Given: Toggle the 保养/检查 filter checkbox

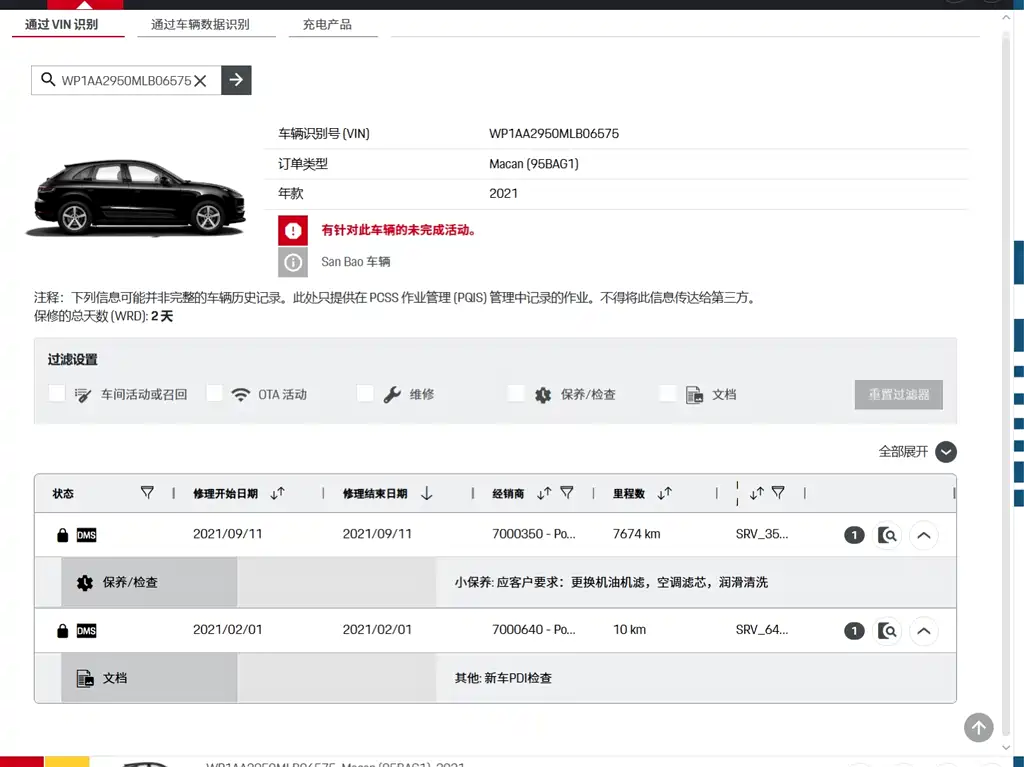Looking at the screenshot, I should [x=516, y=393].
